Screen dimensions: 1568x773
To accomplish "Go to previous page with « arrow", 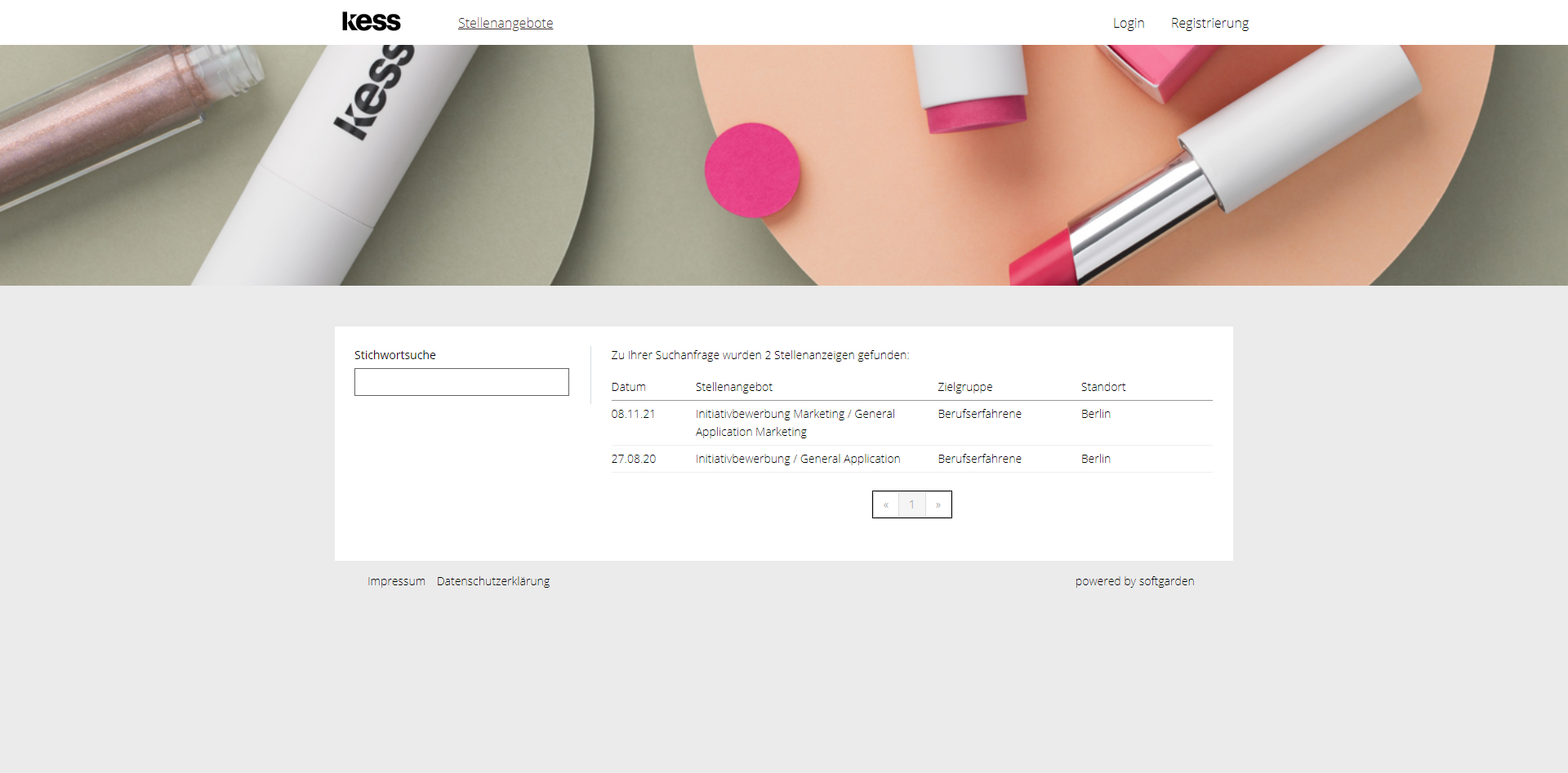I will tap(886, 504).
